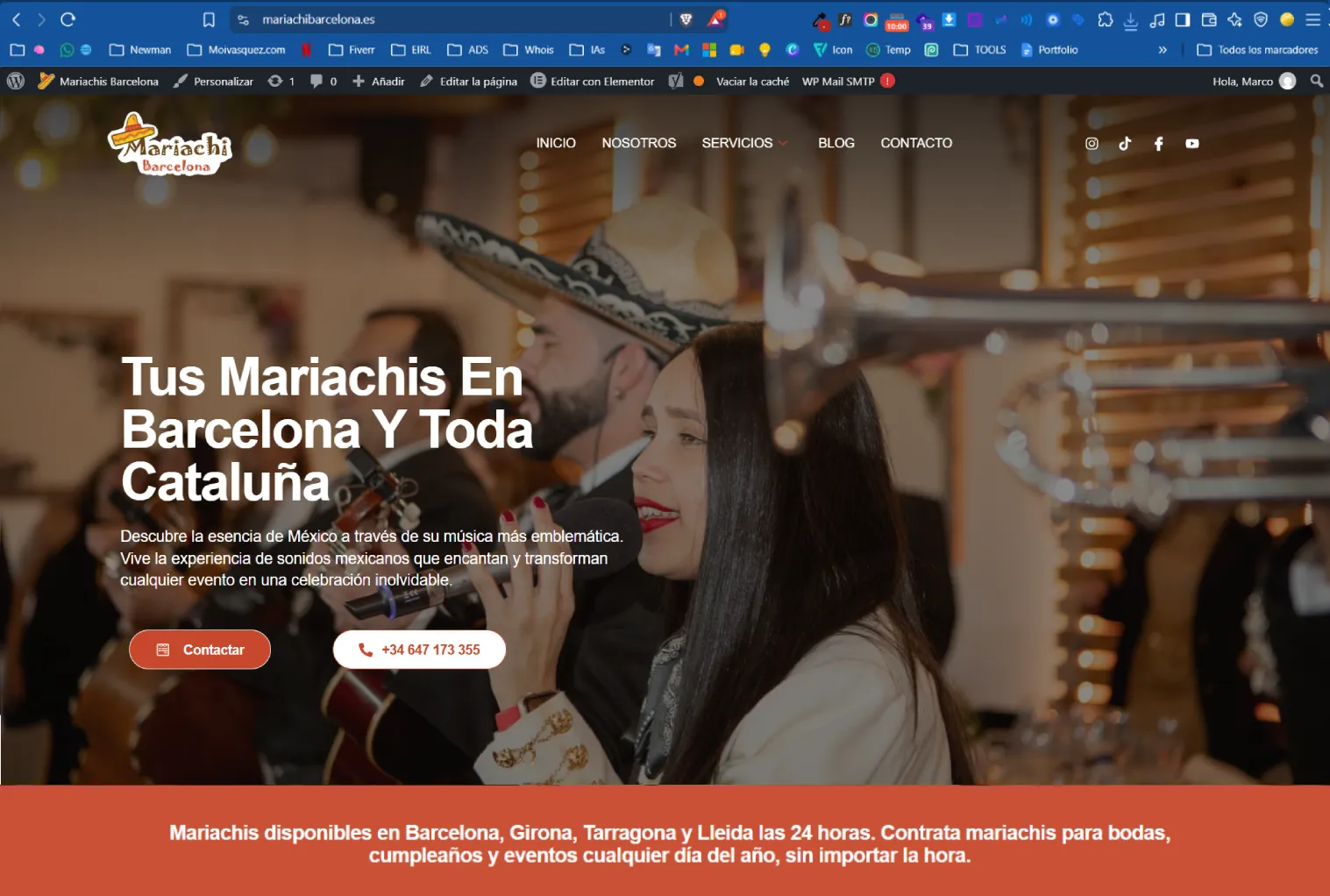Screen dimensions: 1330x896
Task: Reload the page with the refresh icon
Action: 68,19
